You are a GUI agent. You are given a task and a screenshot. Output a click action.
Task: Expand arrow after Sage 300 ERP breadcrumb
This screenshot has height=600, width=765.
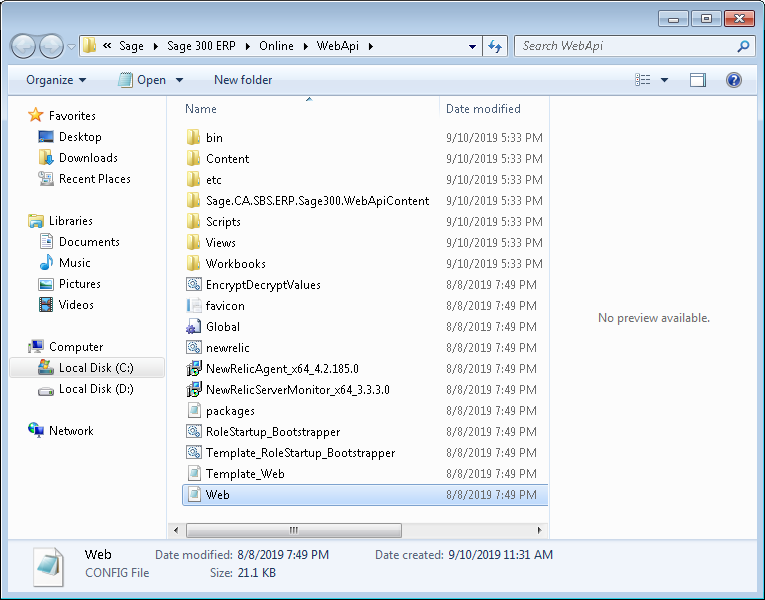(248, 46)
